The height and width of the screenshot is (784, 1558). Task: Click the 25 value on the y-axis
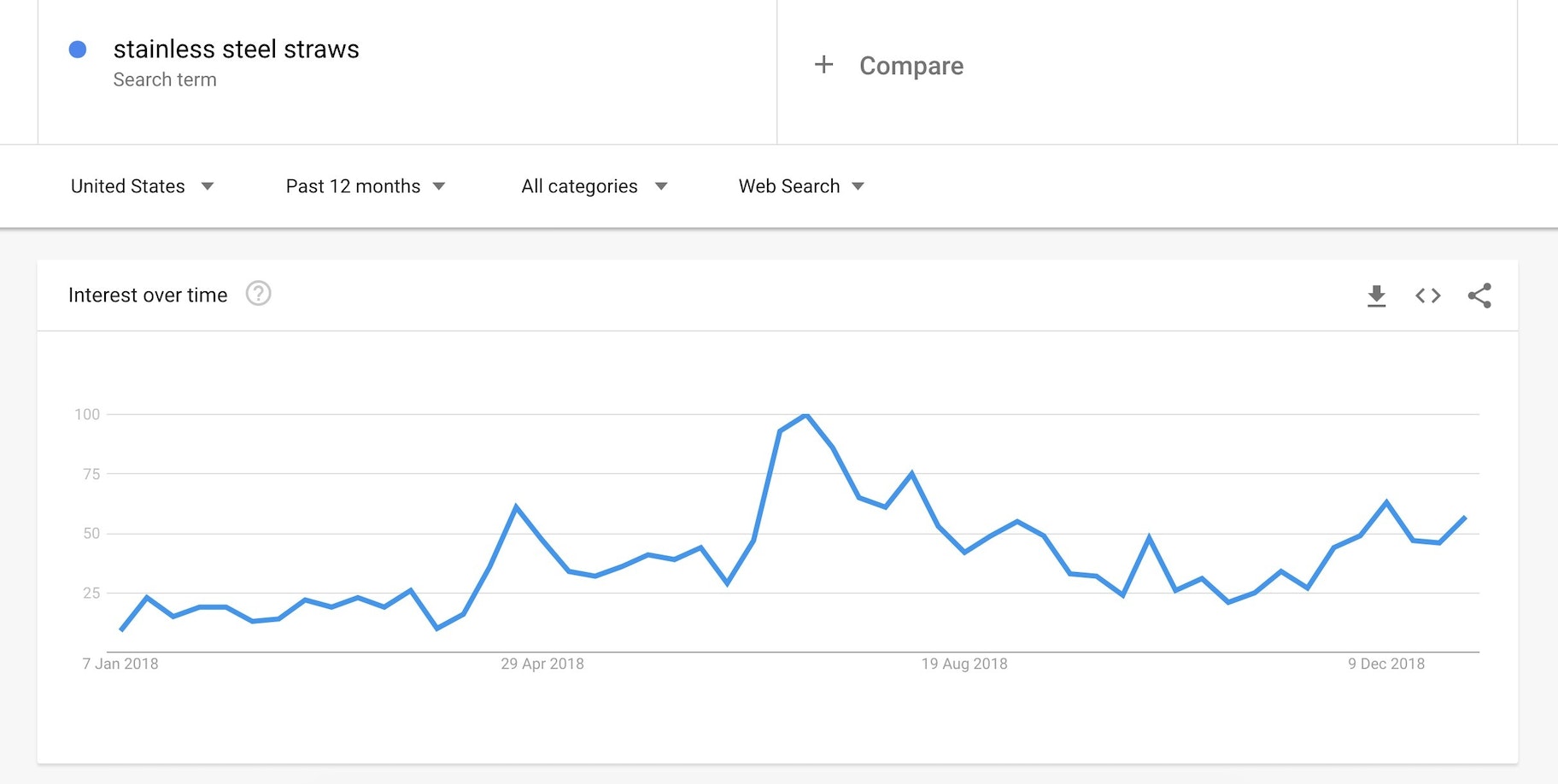[91, 593]
